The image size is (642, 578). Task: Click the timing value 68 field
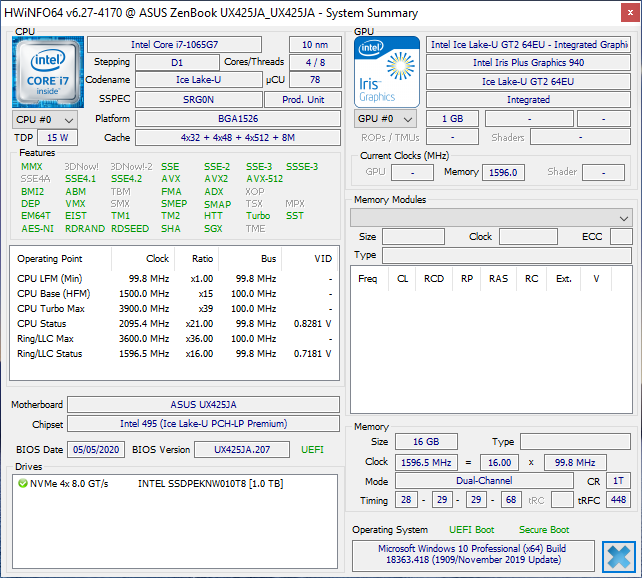(511, 499)
